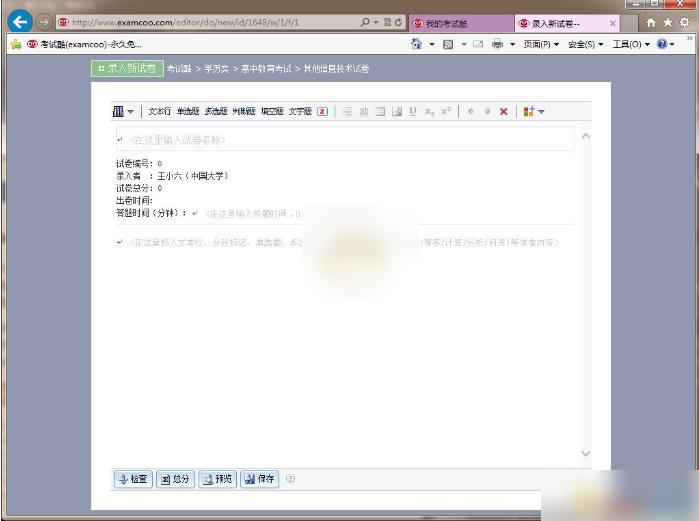Click the colored blocks icon in toolbar
This screenshot has height=521, width=699.
click(x=529, y=111)
